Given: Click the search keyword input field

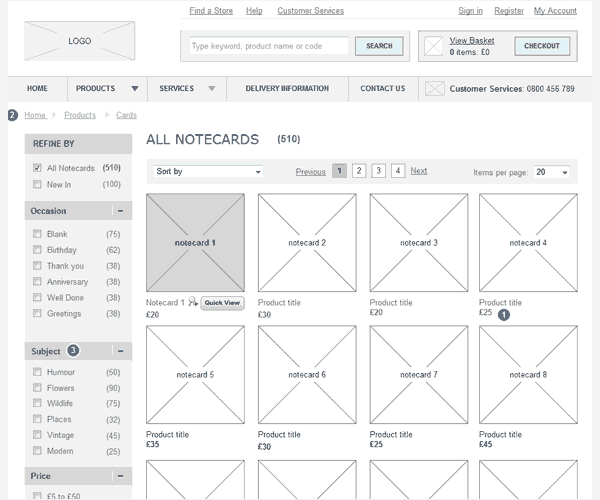Looking at the screenshot, I should (x=268, y=46).
